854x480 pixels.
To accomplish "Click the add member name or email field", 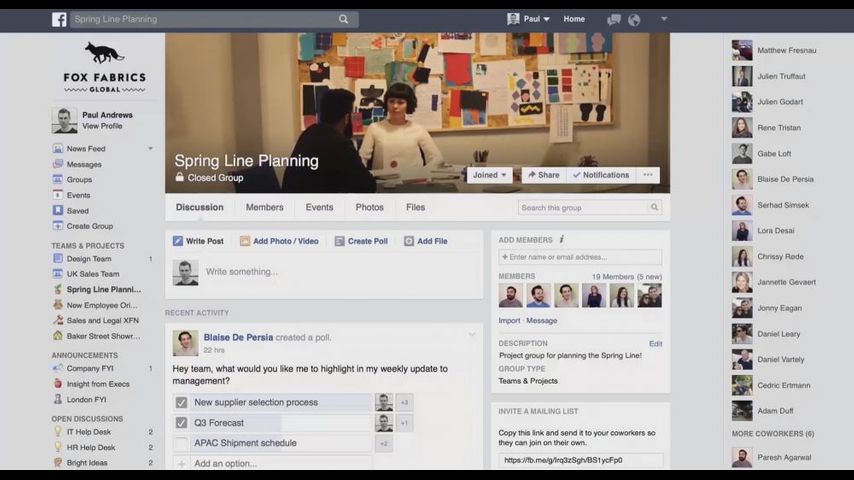I will click(580, 257).
